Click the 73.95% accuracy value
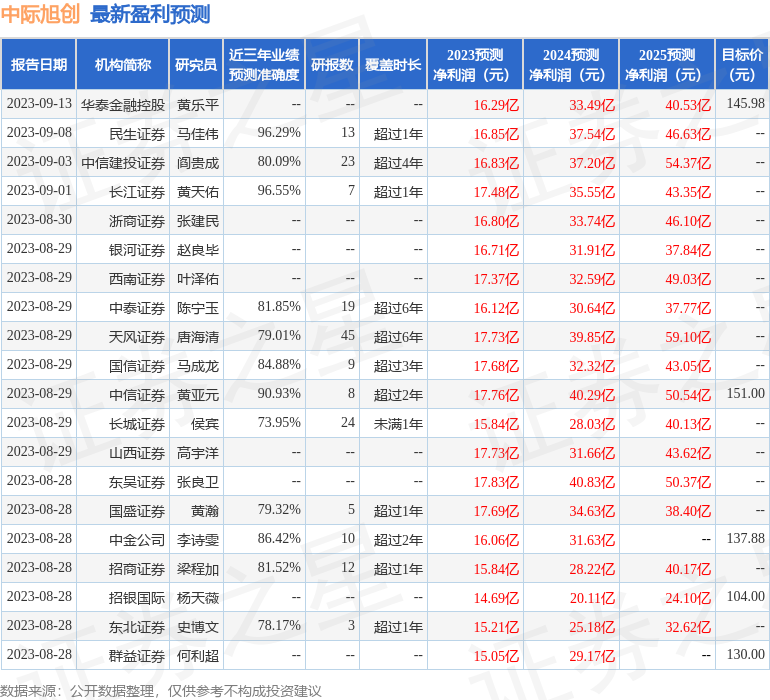The width and height of the screenshot is (770, 700). pos(279,422)
